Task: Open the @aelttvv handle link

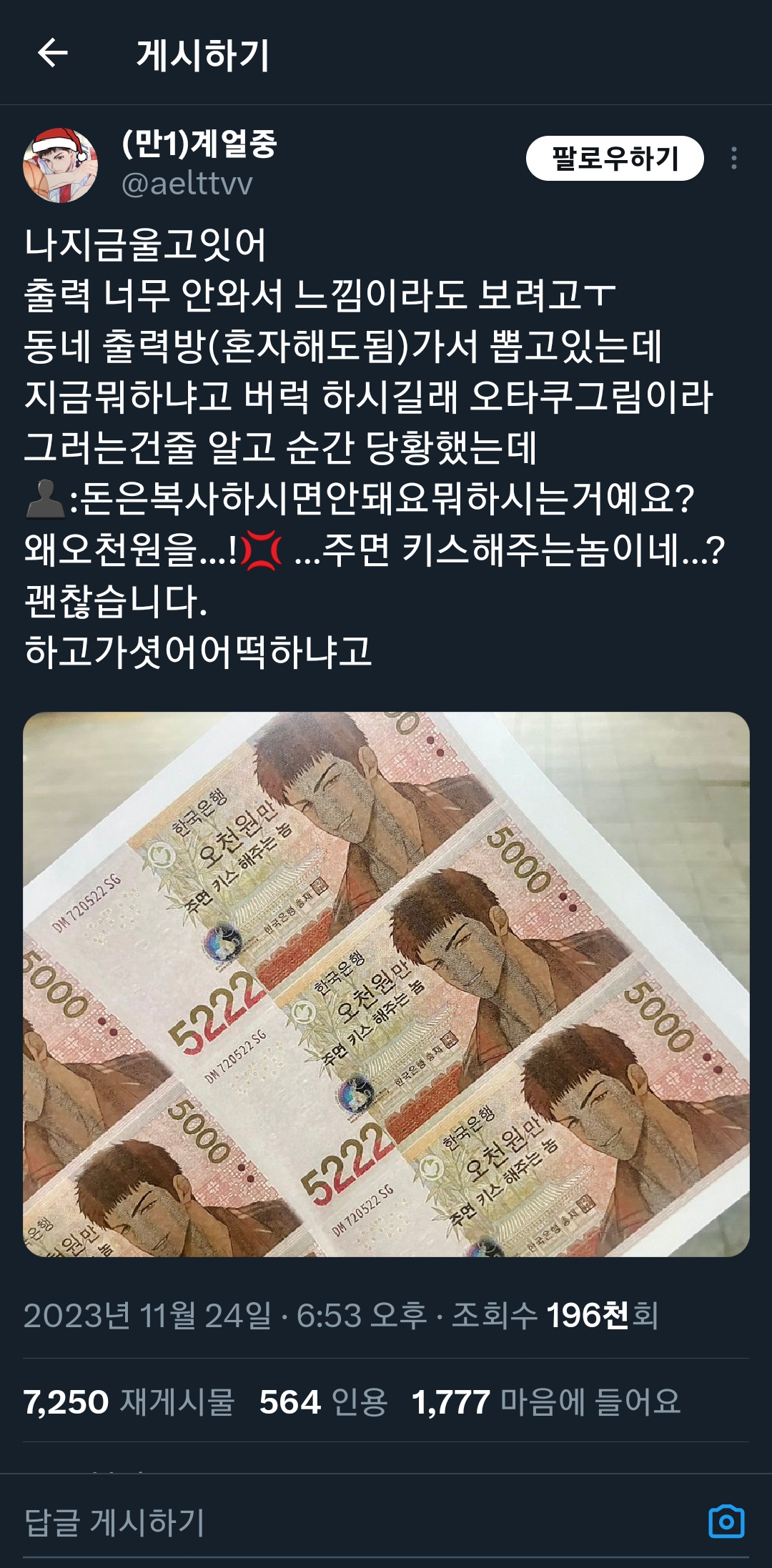Action: [187, 184]
